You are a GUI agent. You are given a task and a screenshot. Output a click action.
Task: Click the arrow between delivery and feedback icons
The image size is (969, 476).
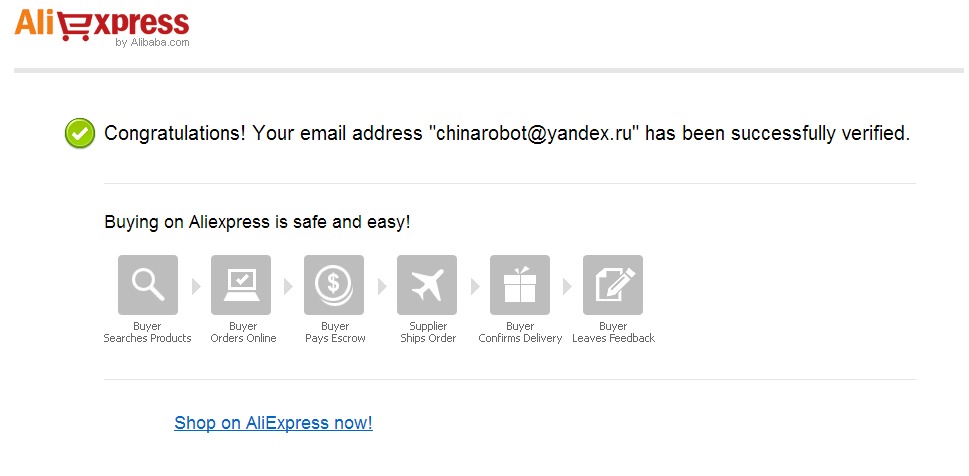[567, 286]
